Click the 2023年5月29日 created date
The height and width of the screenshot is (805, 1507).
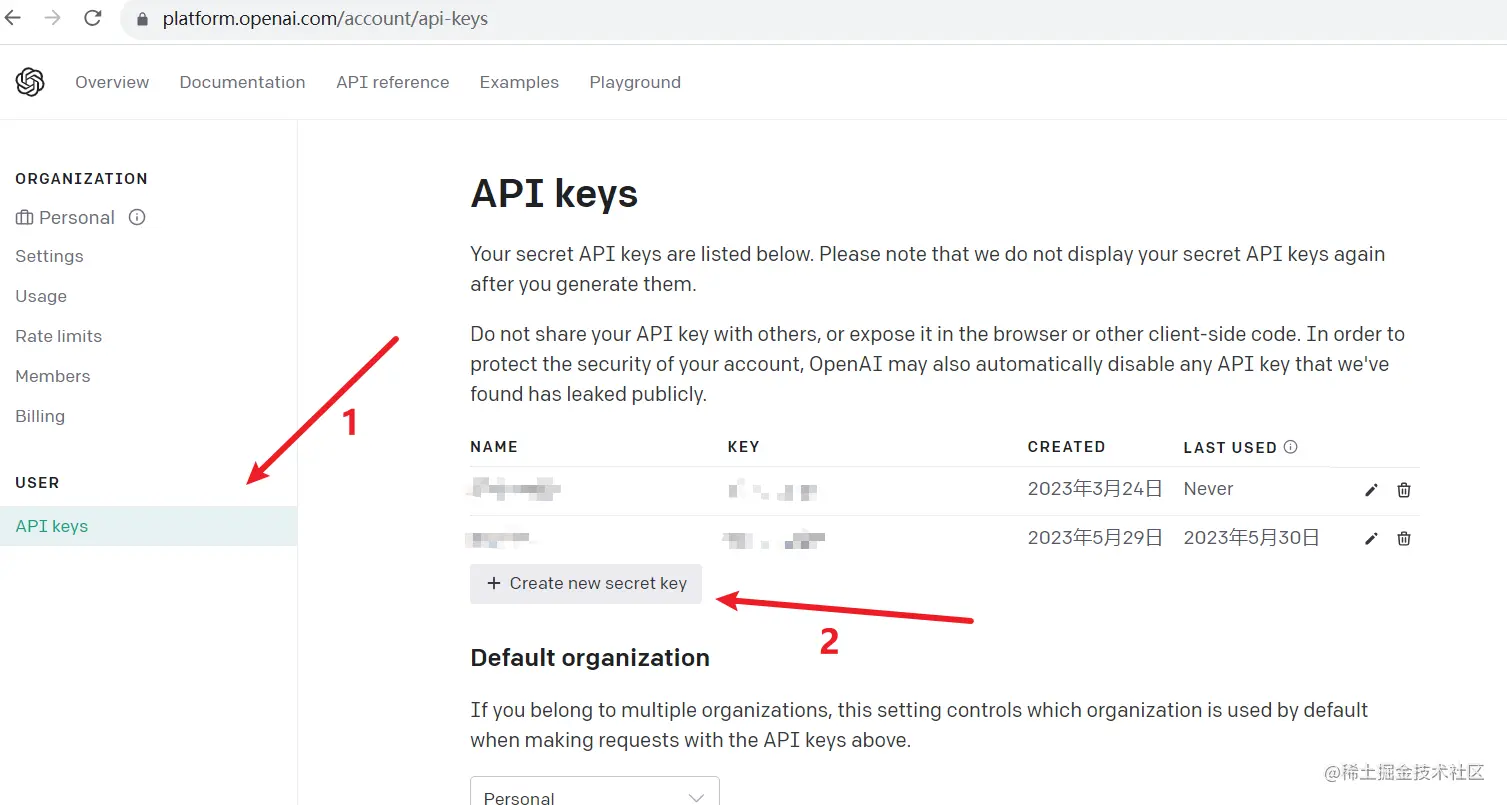point(1095,538)
